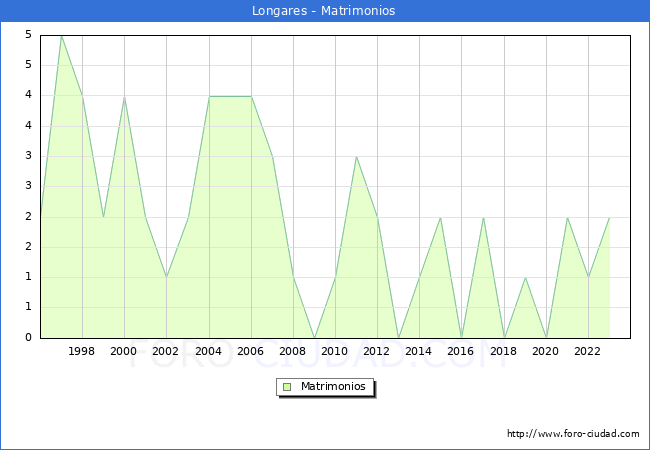The width and height of the screenshot is (650, 450).
Task: Click the green Matrimonios legend swatch
Action: coord(287,387)
